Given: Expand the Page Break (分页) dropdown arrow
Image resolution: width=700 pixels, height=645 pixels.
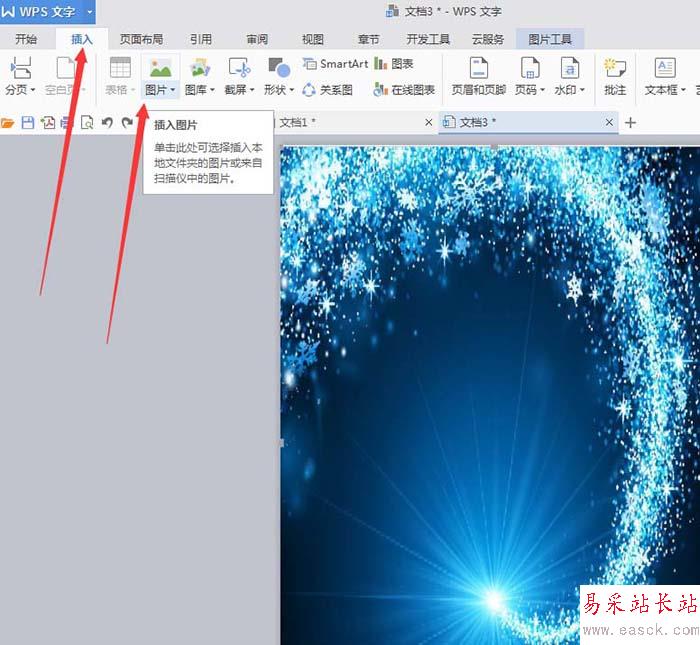Looking at the screenshot, I should point(33,90).
